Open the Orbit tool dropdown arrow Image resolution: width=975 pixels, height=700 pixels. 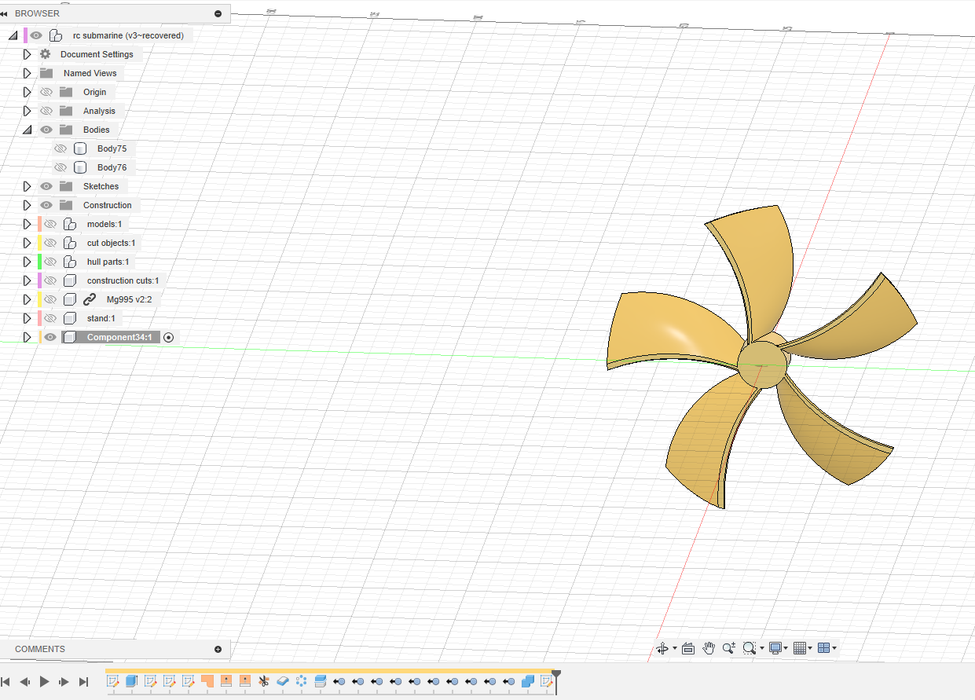pos(675,648)
